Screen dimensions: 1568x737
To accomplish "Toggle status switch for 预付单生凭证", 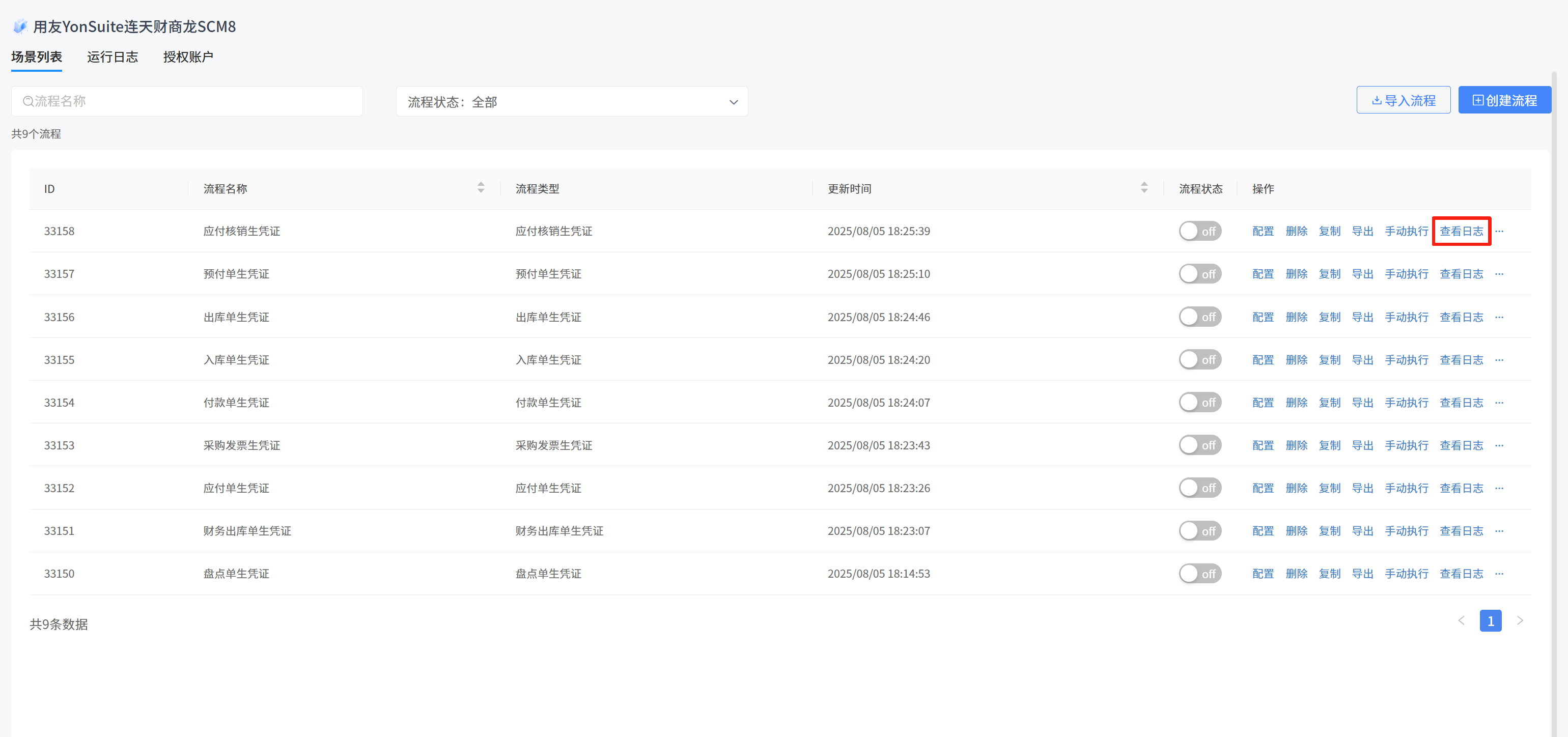I will pos(1200,274).
